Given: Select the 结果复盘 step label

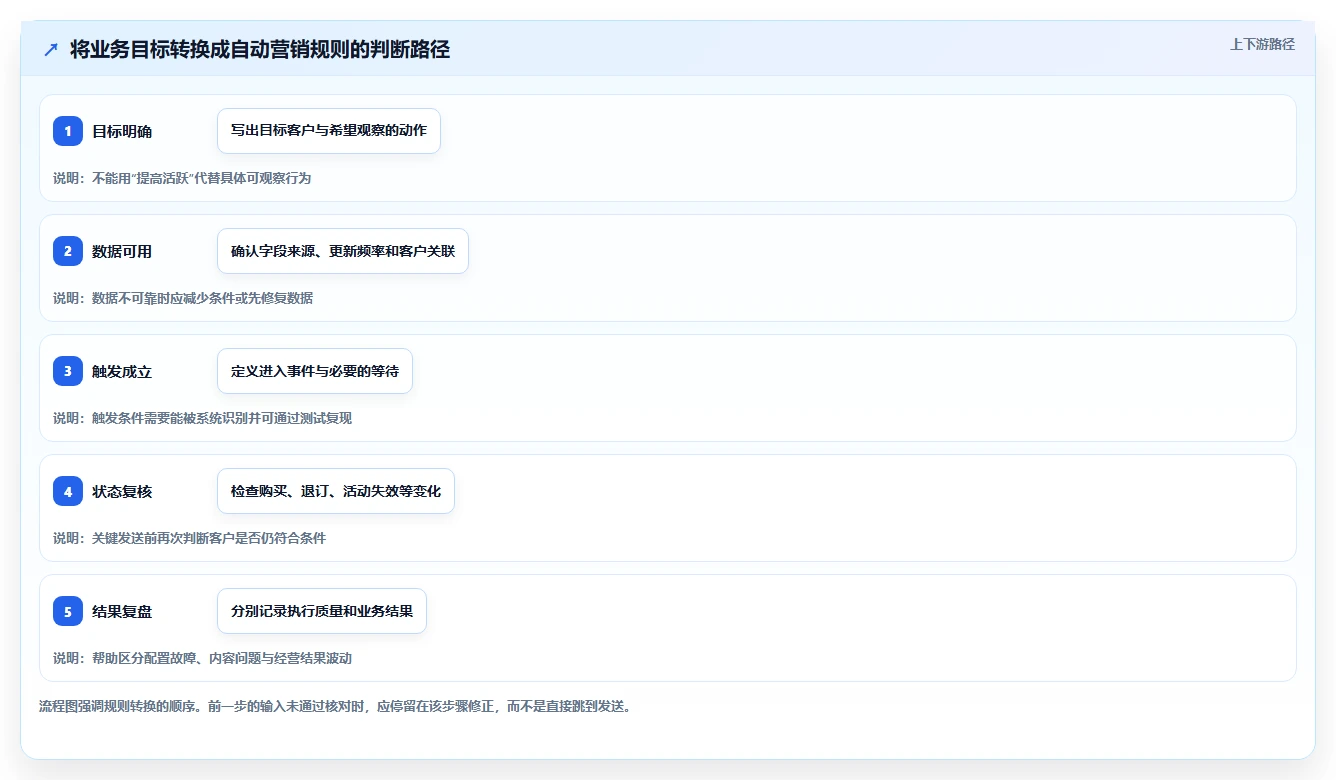Looking at the screenshot, I should 122,611.
